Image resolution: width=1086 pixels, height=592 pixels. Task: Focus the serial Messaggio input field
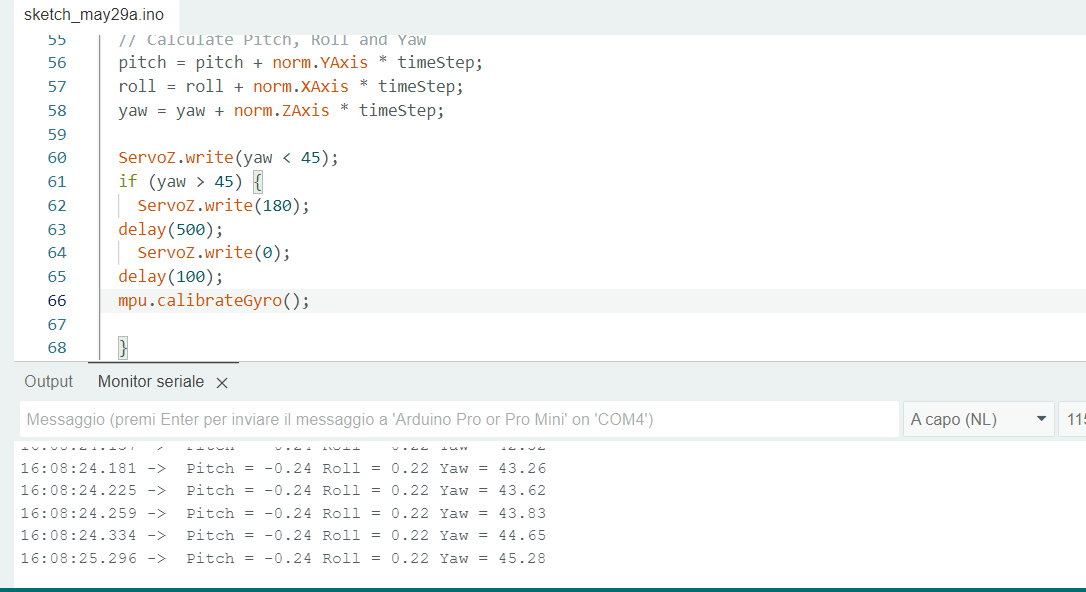(x=458, y=419)
